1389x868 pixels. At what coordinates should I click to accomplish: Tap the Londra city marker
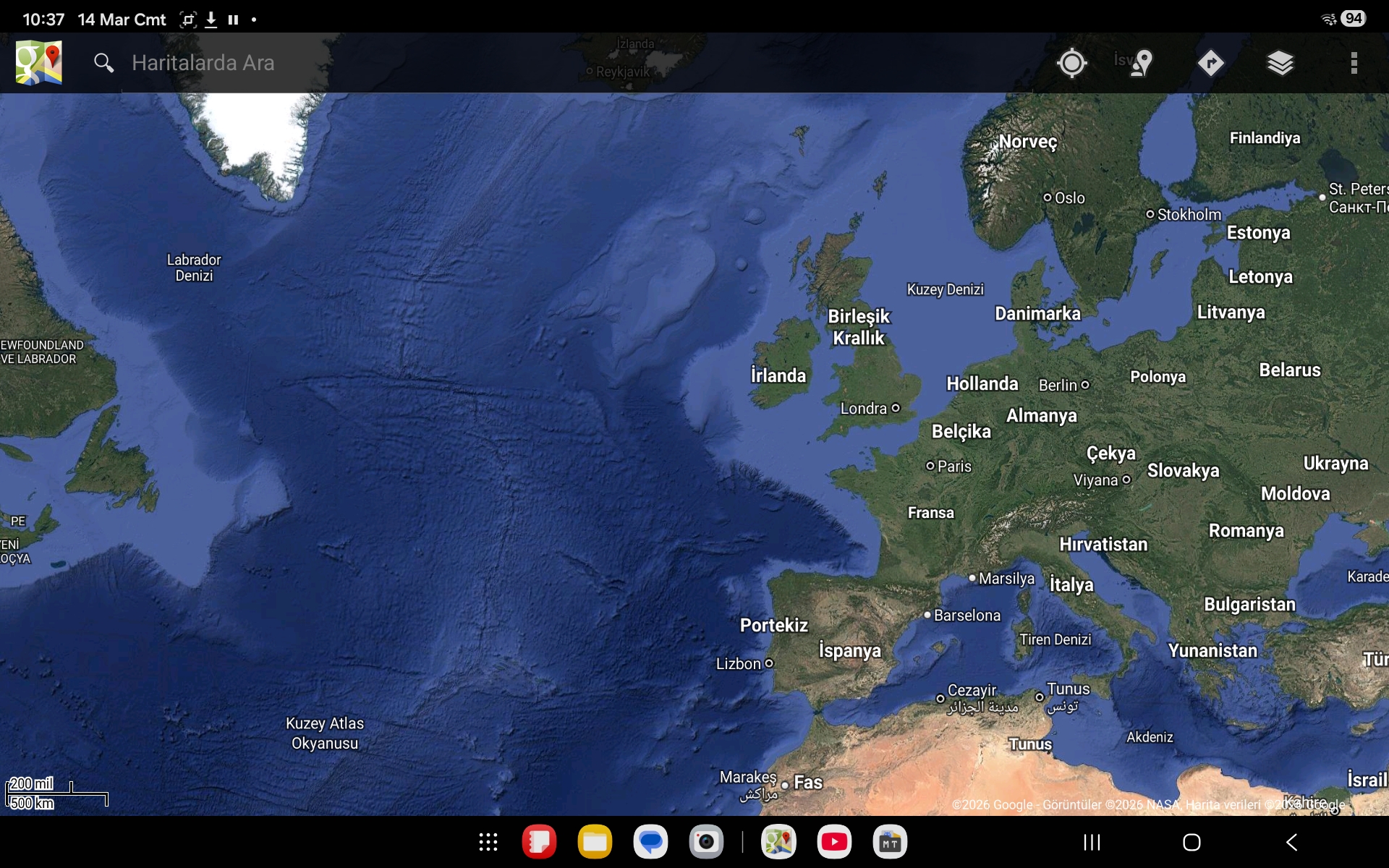tap(896, 408)
